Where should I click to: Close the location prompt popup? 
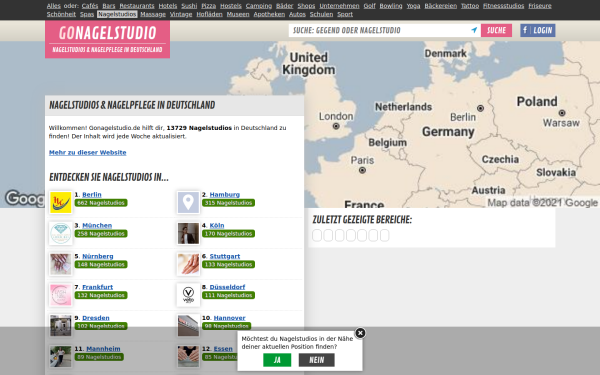[360, 333]
